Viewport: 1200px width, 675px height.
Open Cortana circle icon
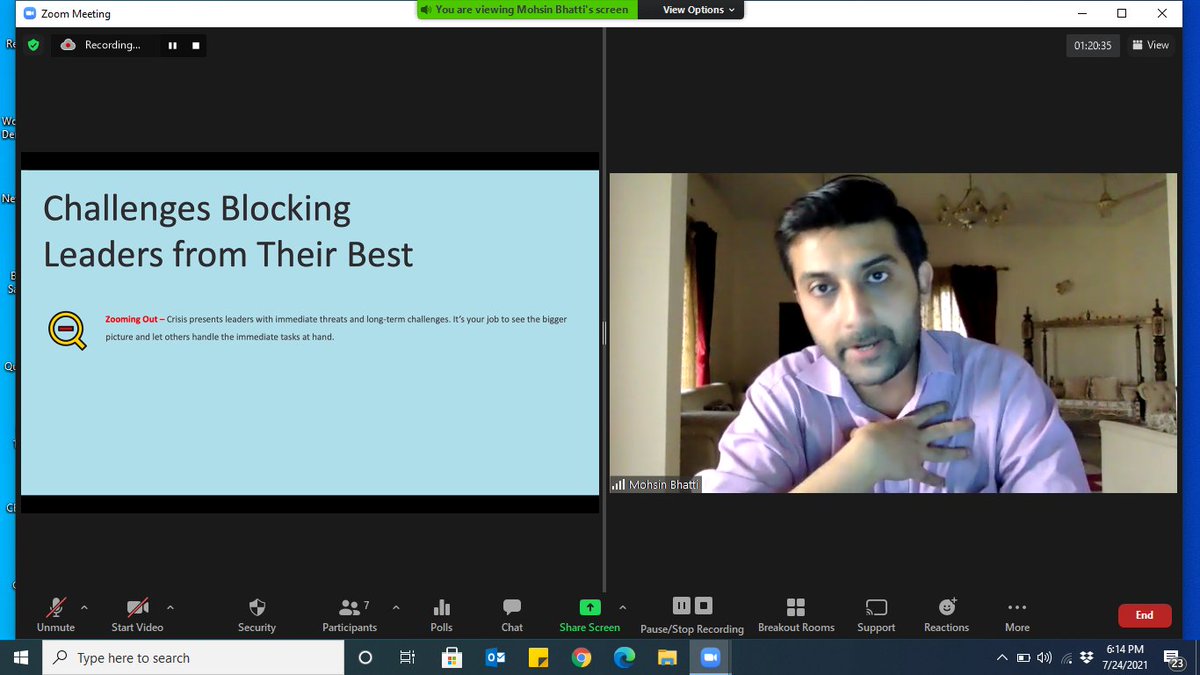pos(365,658)
